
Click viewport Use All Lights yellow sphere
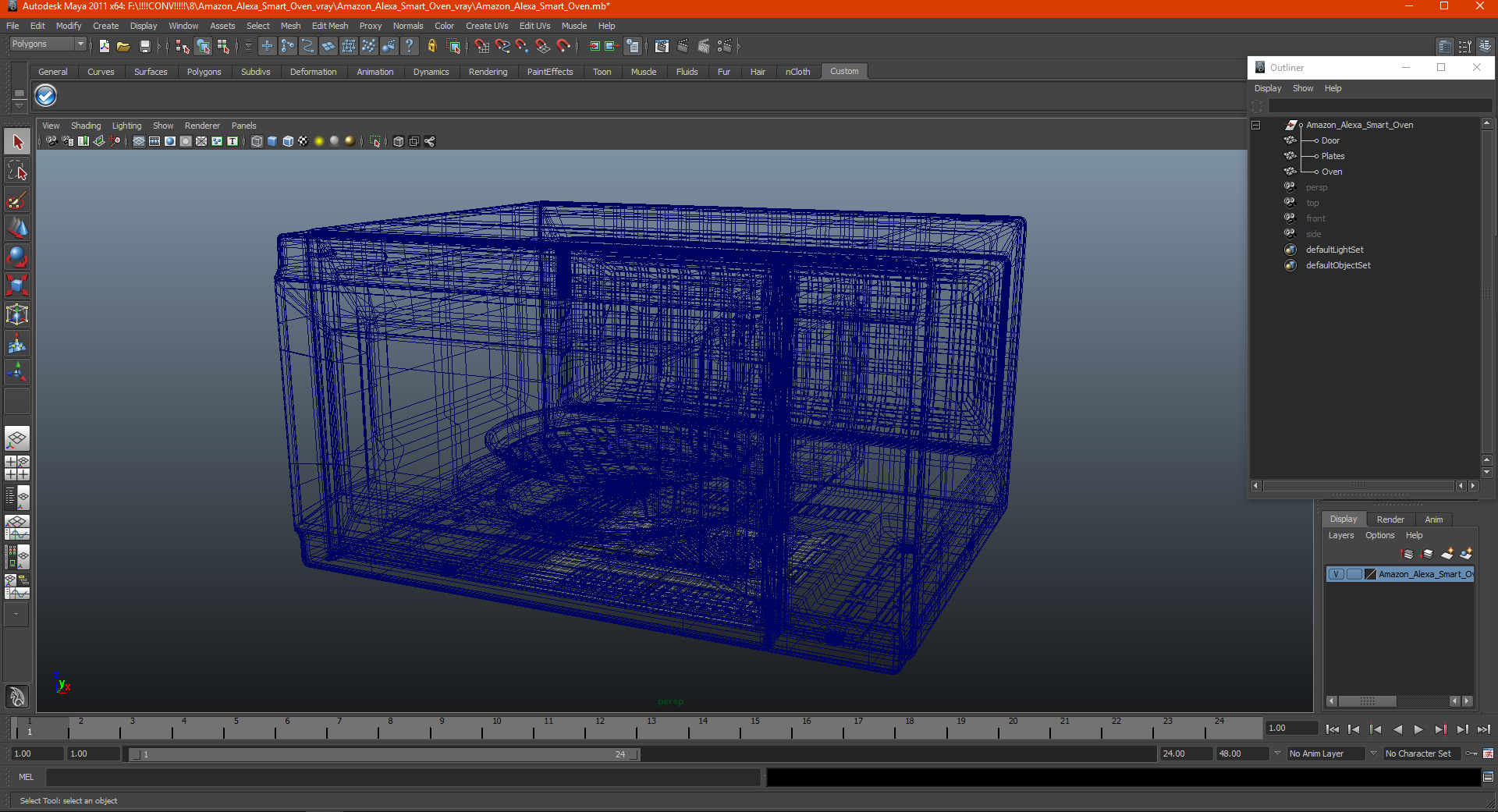pos(318,141)
